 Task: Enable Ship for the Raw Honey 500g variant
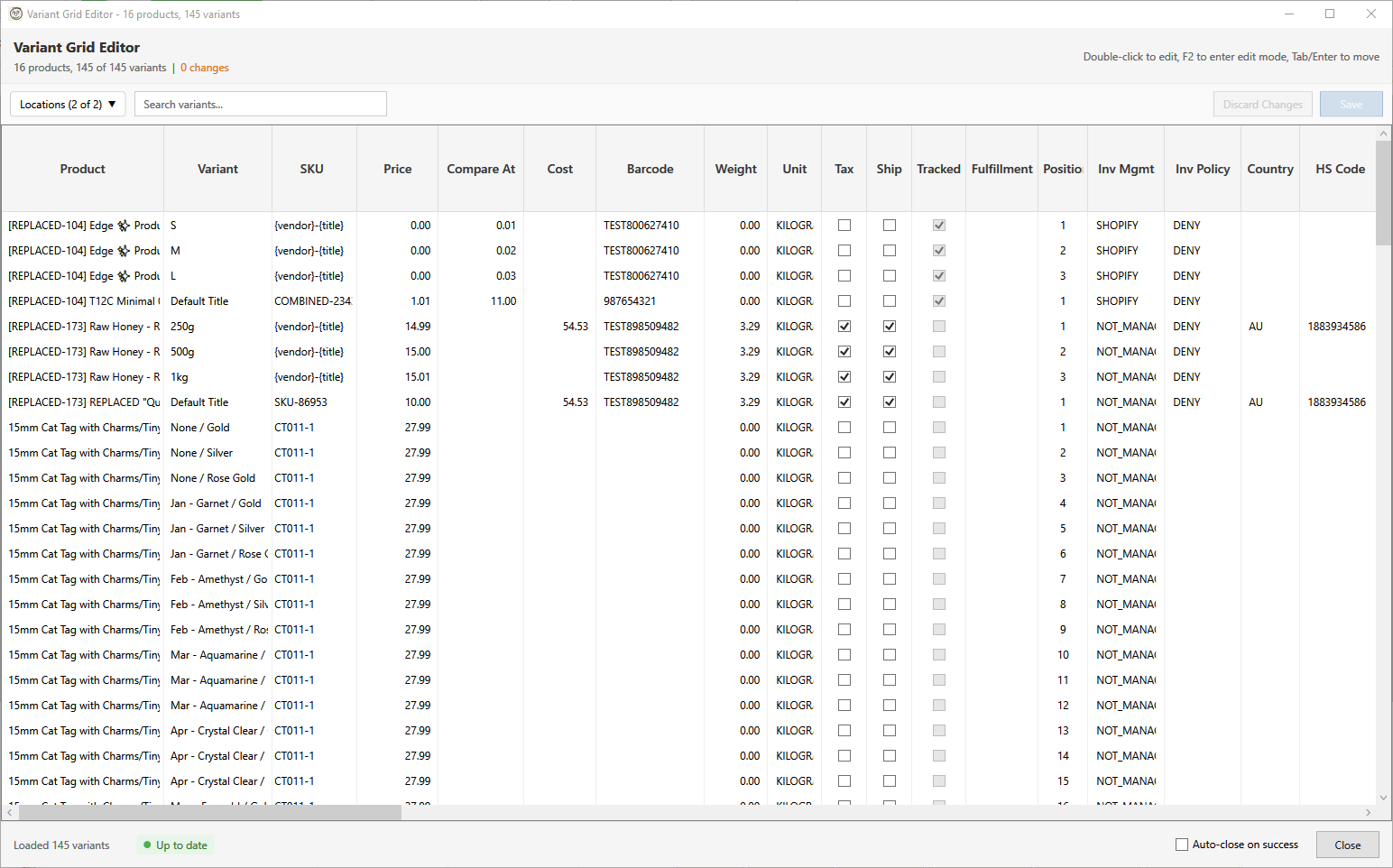pos(889,351)
